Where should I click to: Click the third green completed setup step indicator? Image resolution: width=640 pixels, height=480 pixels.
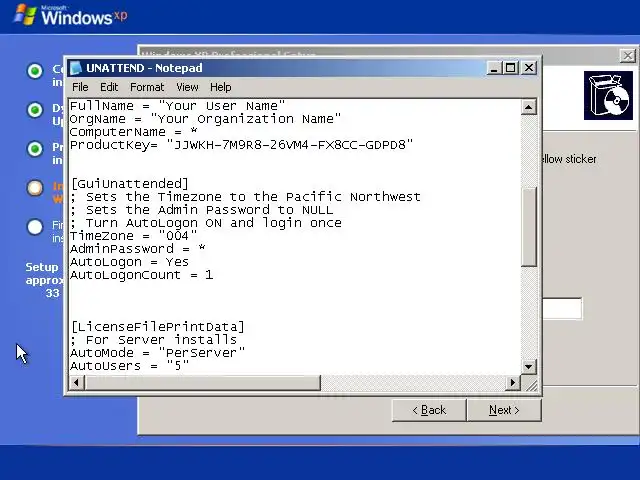[x=35, y=149]
